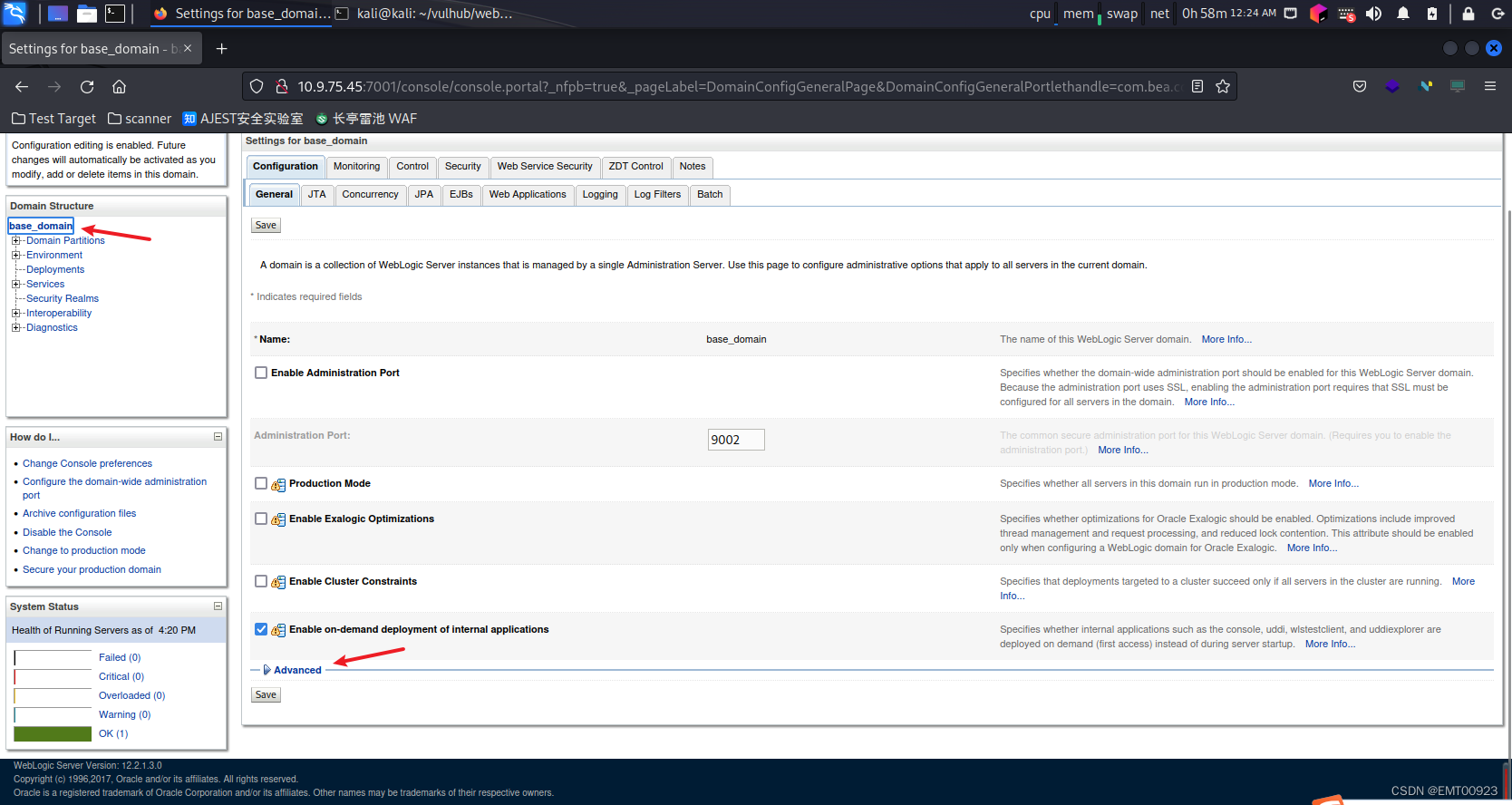Open the Pocket save icon
1512x805 pixels.
[1360, 86]
